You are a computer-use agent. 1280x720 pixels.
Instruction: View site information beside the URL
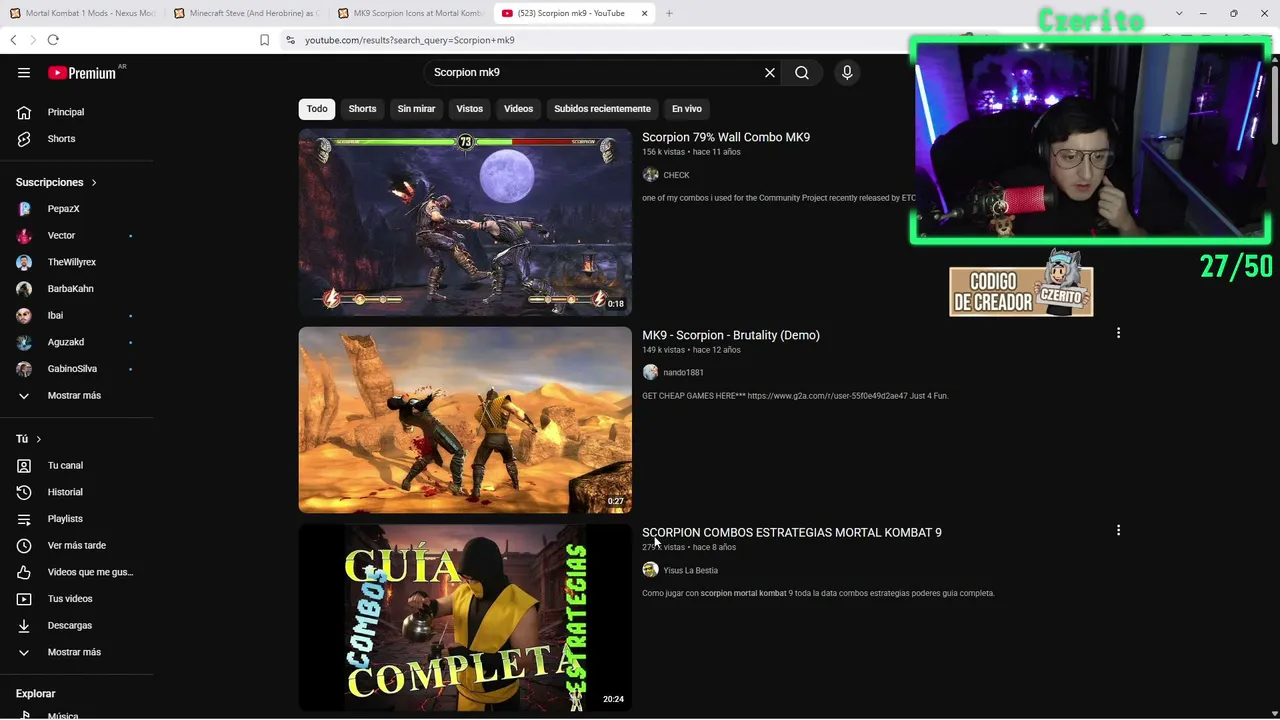point(290,40)
